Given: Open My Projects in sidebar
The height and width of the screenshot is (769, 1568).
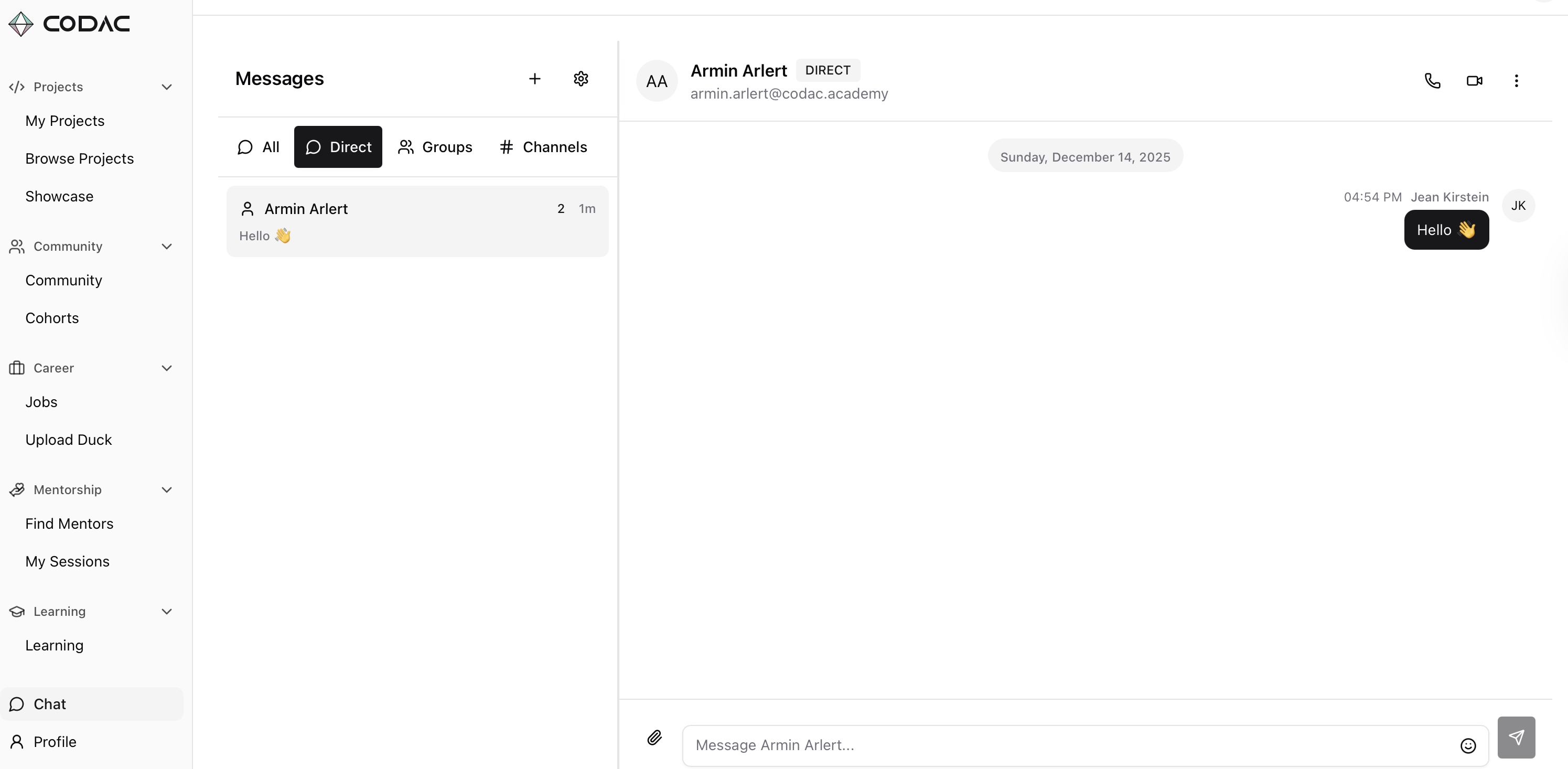Looking at the screenshot, I should [65, 121].
